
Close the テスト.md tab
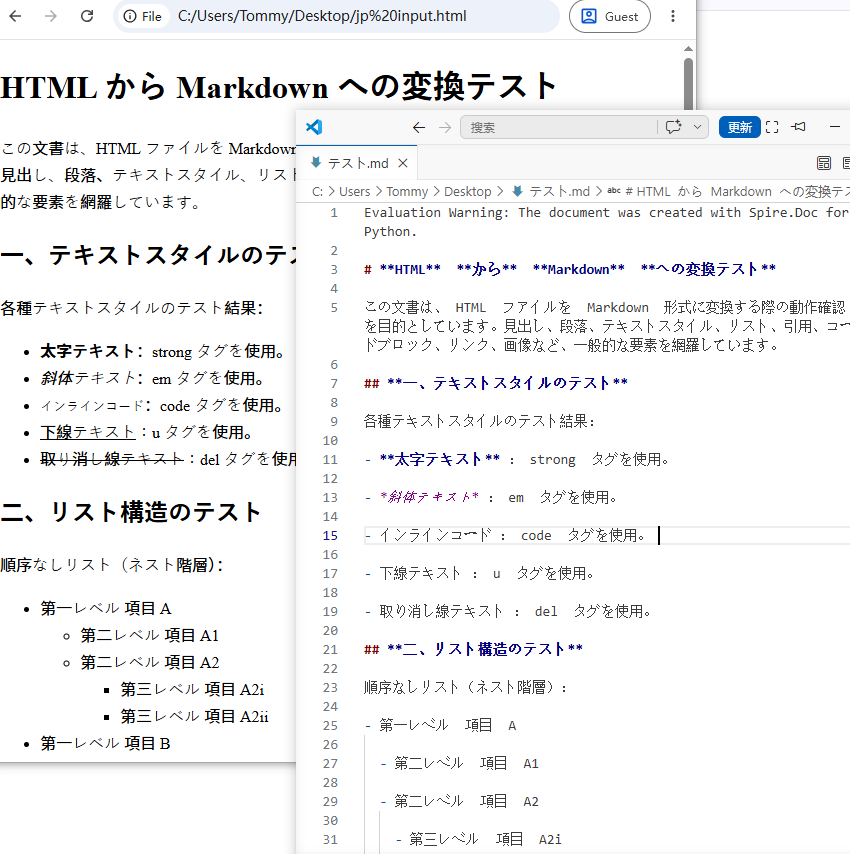pyautogui.click(x=403, y=163)
